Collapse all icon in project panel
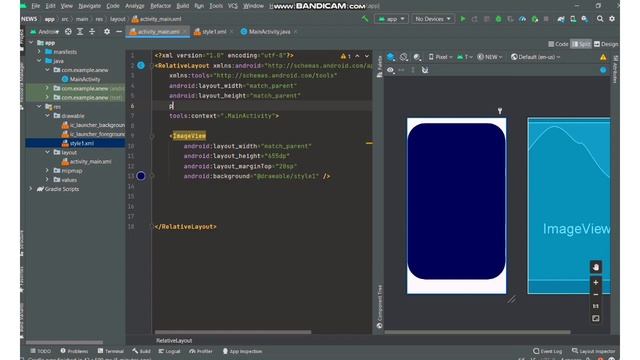 [x=92, y=31]
